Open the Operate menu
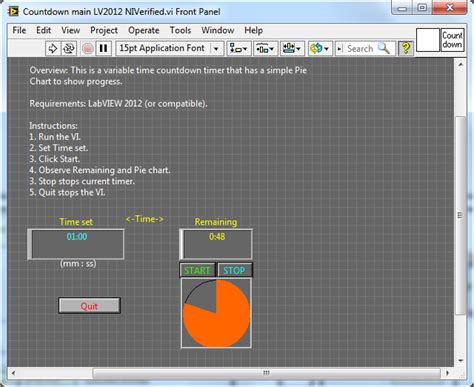The height and width of the screenshot is (387, 474). 144,30
